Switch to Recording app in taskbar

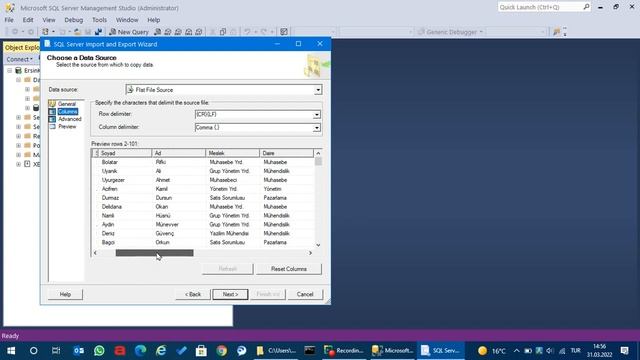(x=344, y=351)
